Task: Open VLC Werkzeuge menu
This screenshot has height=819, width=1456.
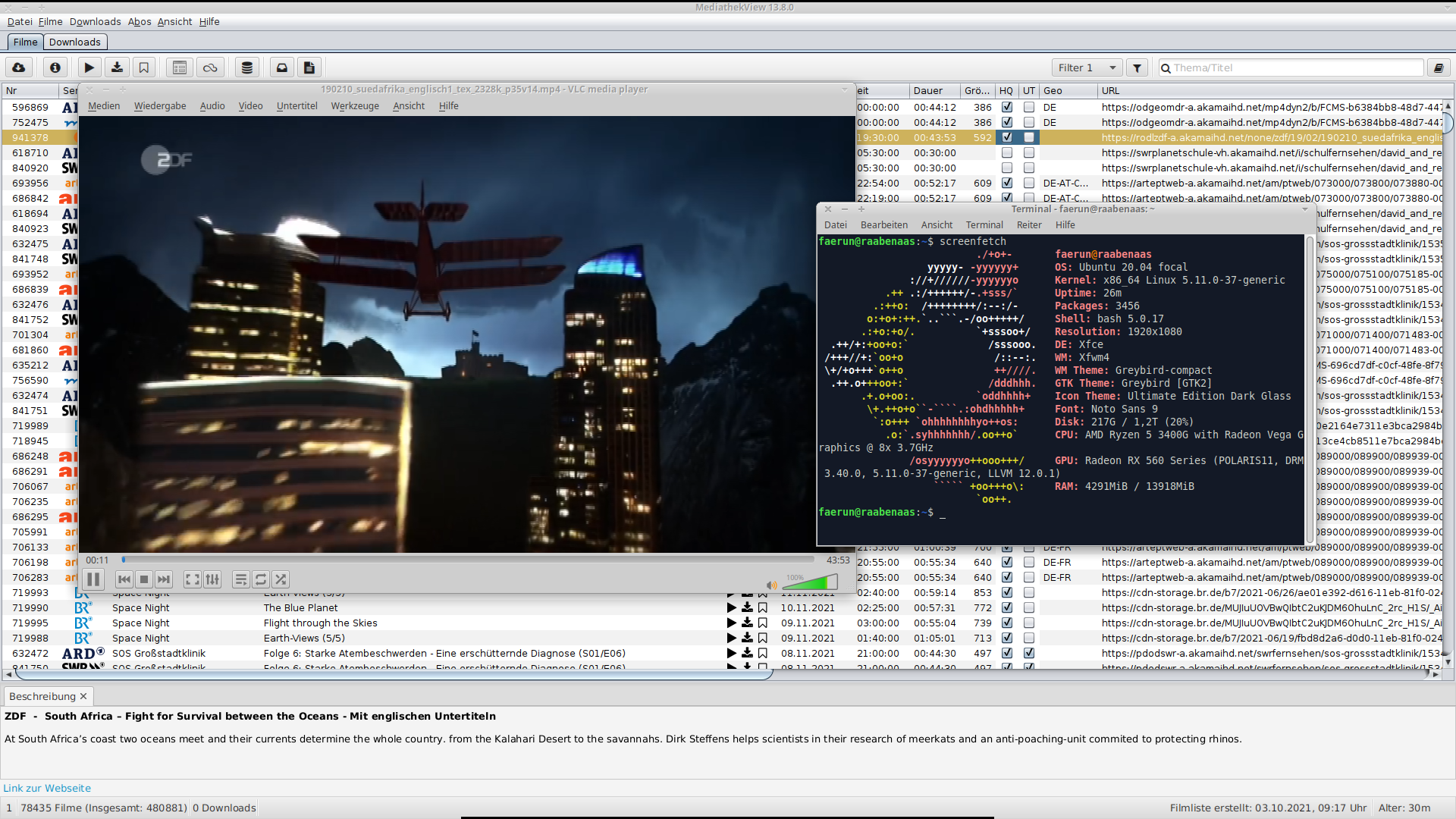Action: point(355,106)
